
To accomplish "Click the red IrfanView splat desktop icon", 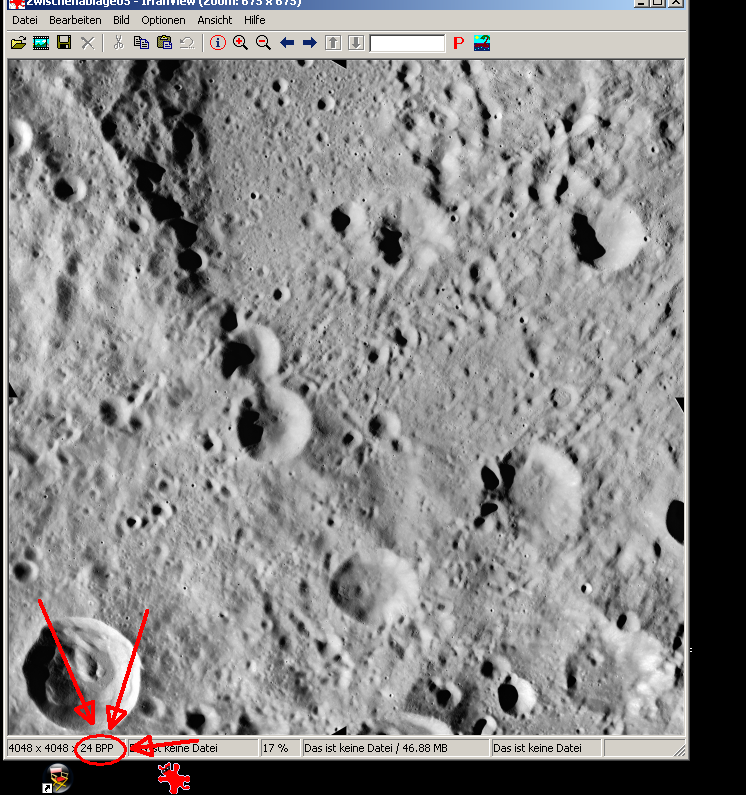I will click(x=174, y=778).
